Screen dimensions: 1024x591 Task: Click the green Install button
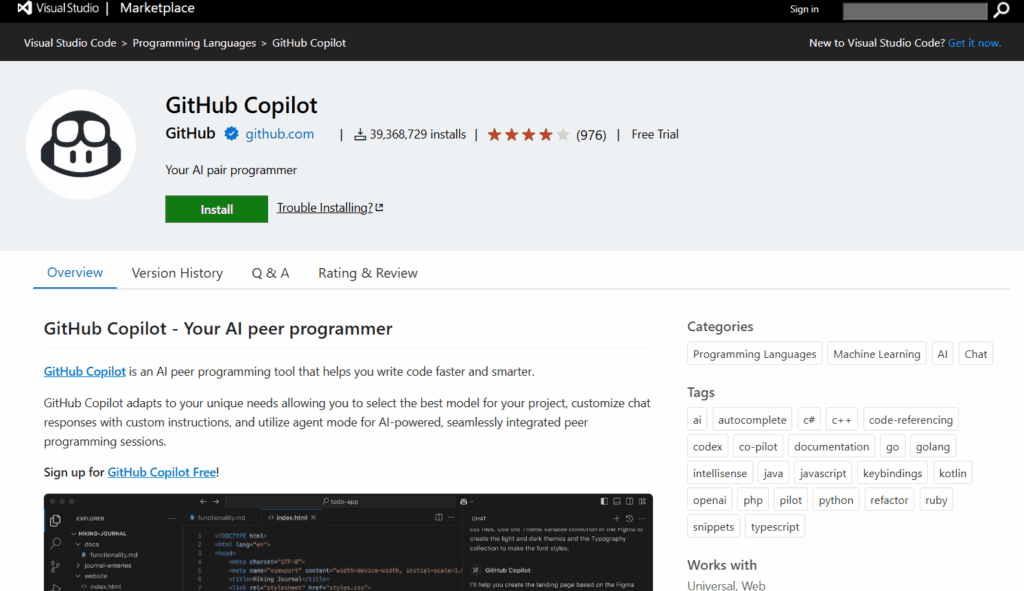pyautogui.click(x=216, y=209)
